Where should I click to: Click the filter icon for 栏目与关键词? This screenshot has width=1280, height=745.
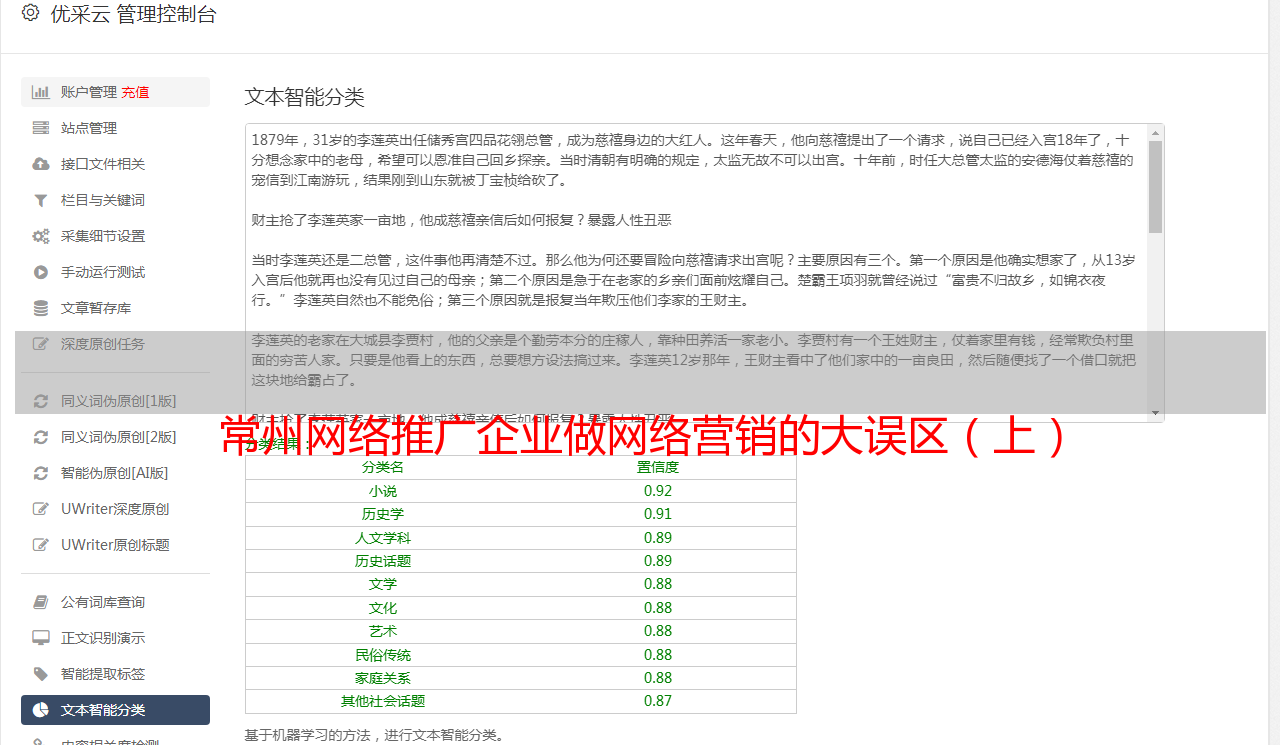[x=41, y=200]
